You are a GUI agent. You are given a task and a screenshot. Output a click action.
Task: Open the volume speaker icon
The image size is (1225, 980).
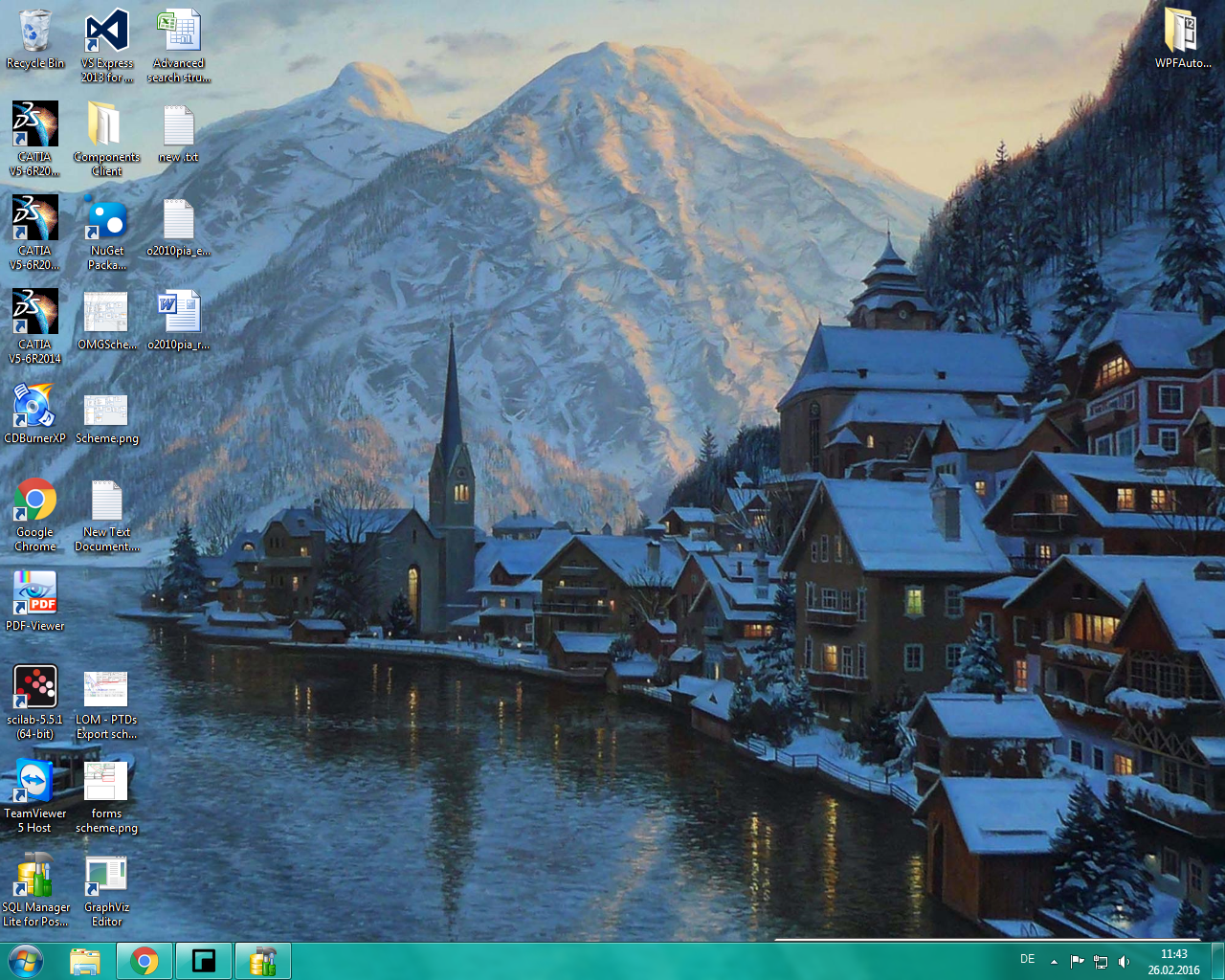coord(1124,961)
